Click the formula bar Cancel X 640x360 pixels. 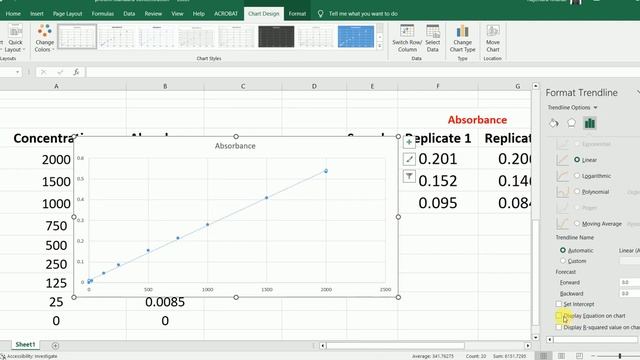43,72
